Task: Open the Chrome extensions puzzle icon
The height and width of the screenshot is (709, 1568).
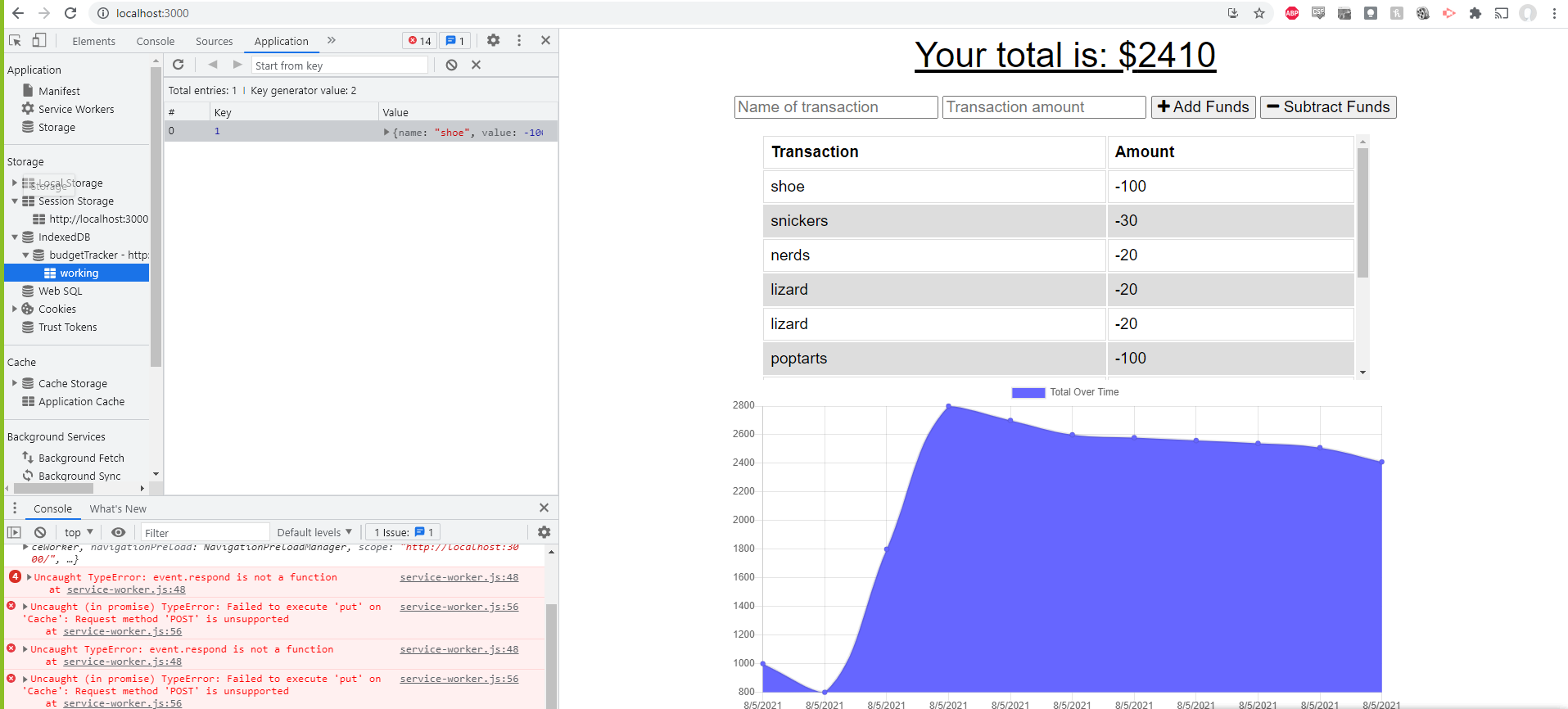Action: coord(1475,13)
